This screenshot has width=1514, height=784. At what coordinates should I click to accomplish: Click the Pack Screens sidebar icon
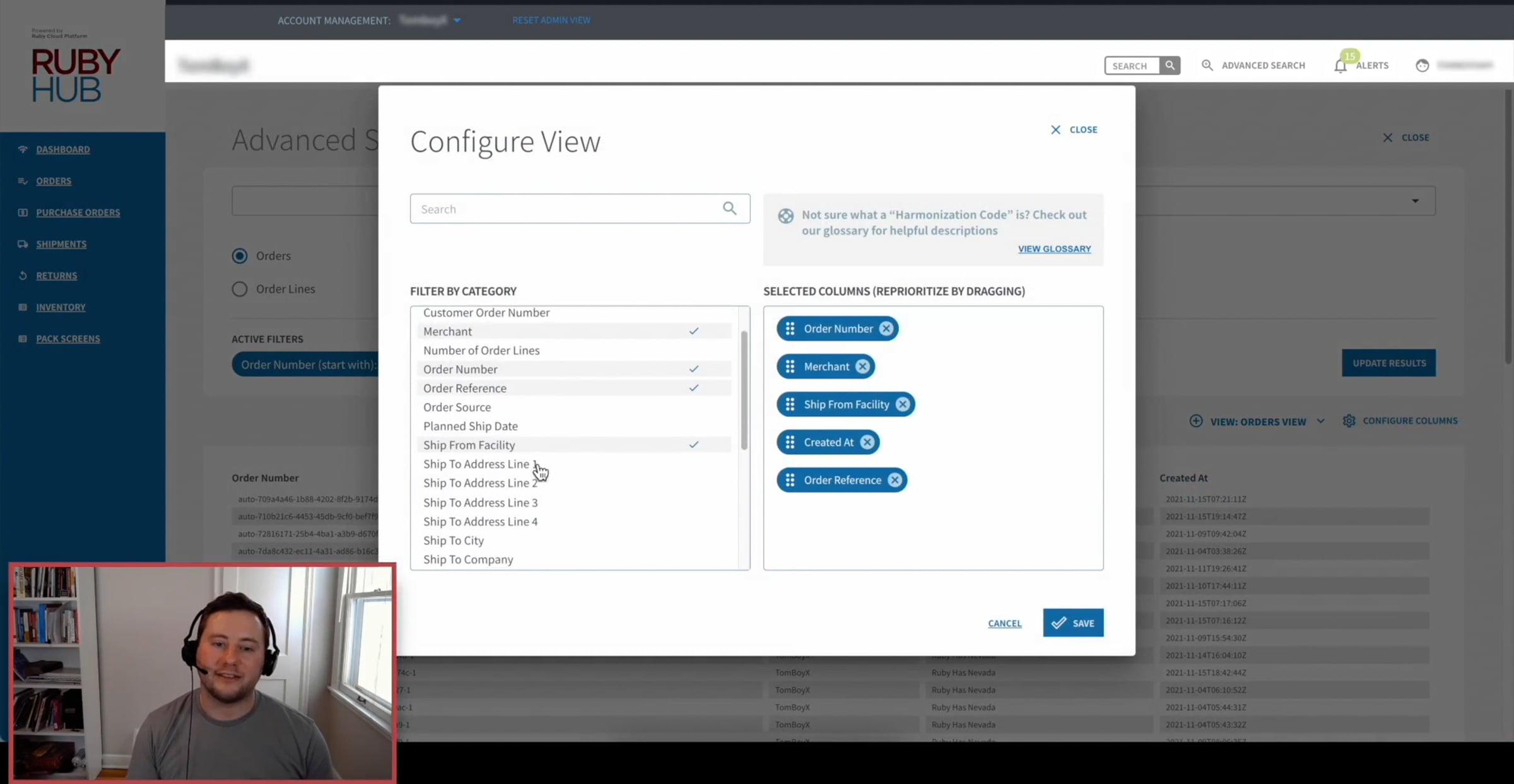23,339
